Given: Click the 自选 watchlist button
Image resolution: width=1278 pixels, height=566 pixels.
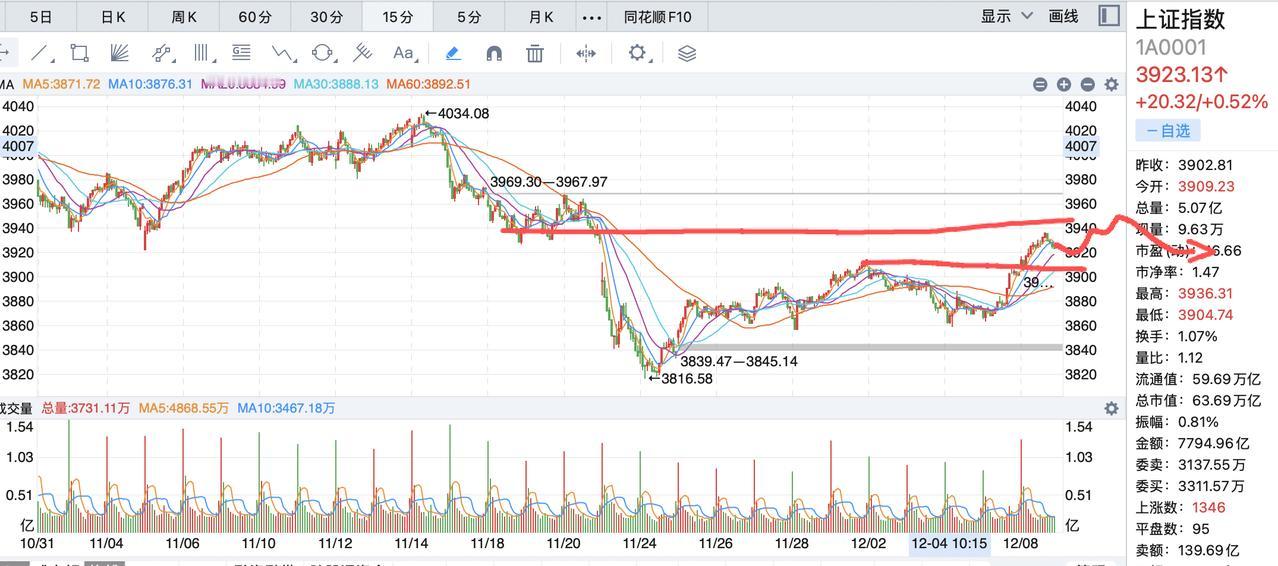Looking at the screenshot, I should tap(1168, 130).
